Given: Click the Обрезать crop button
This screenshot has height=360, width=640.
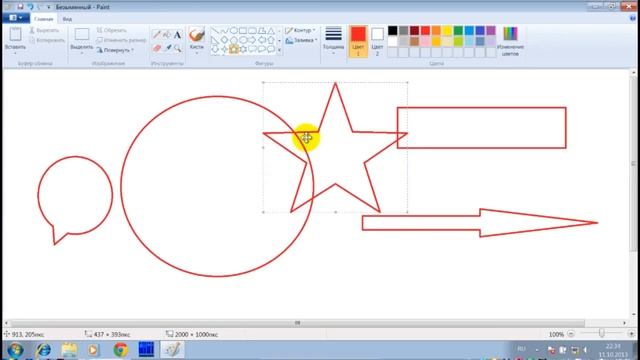Looking at the screenshot, I should (x=111, y=30).
